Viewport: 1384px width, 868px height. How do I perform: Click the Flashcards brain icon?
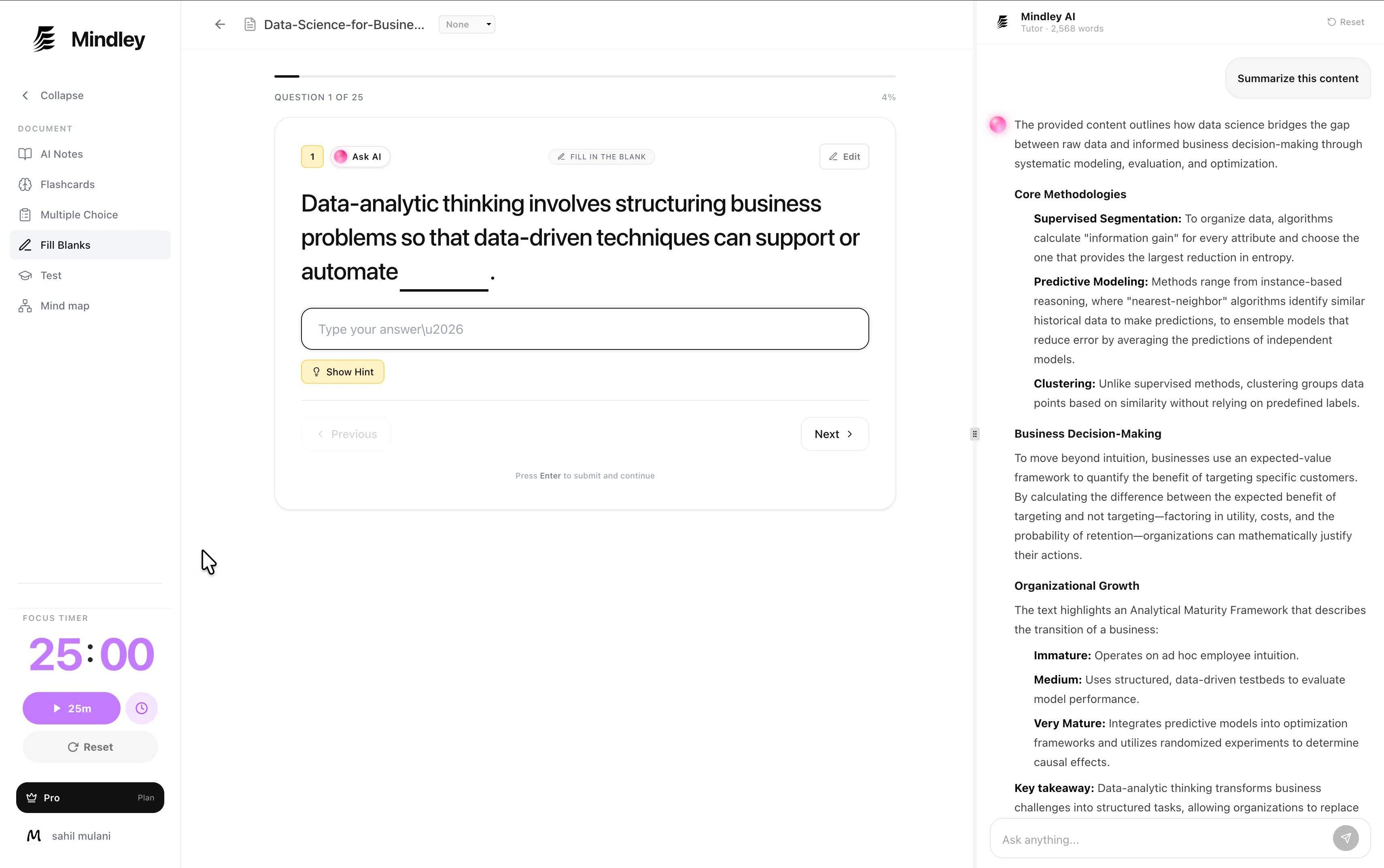25,184
